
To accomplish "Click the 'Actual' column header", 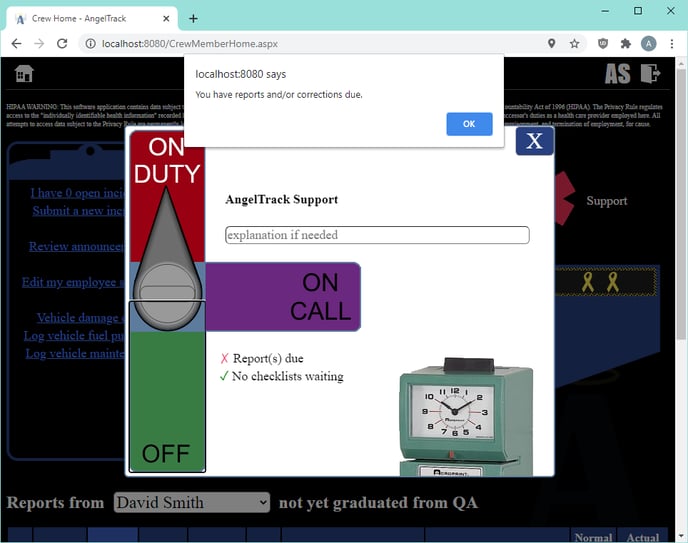I will coord(643,537).
